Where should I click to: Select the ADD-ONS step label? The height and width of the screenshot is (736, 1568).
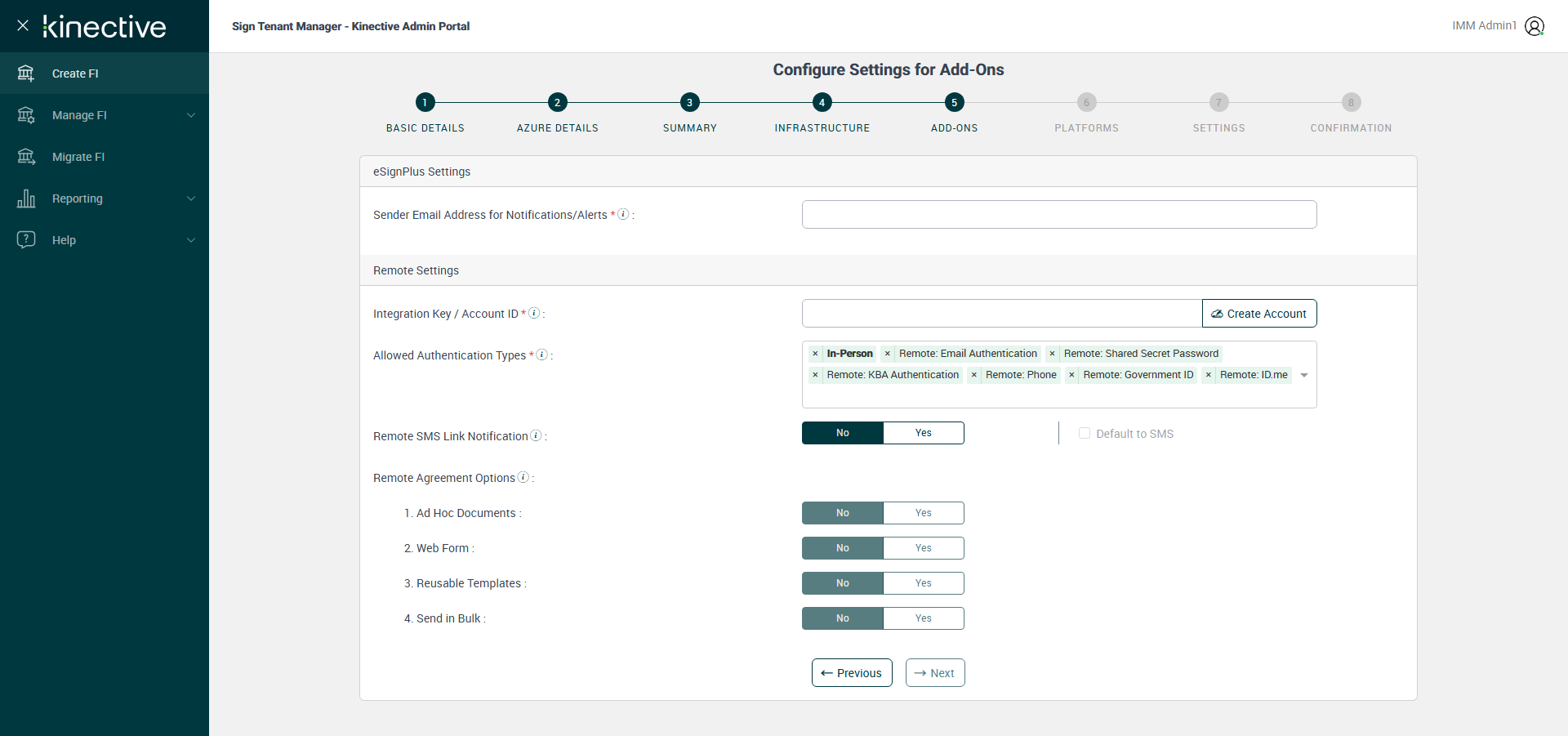[954, 128]
